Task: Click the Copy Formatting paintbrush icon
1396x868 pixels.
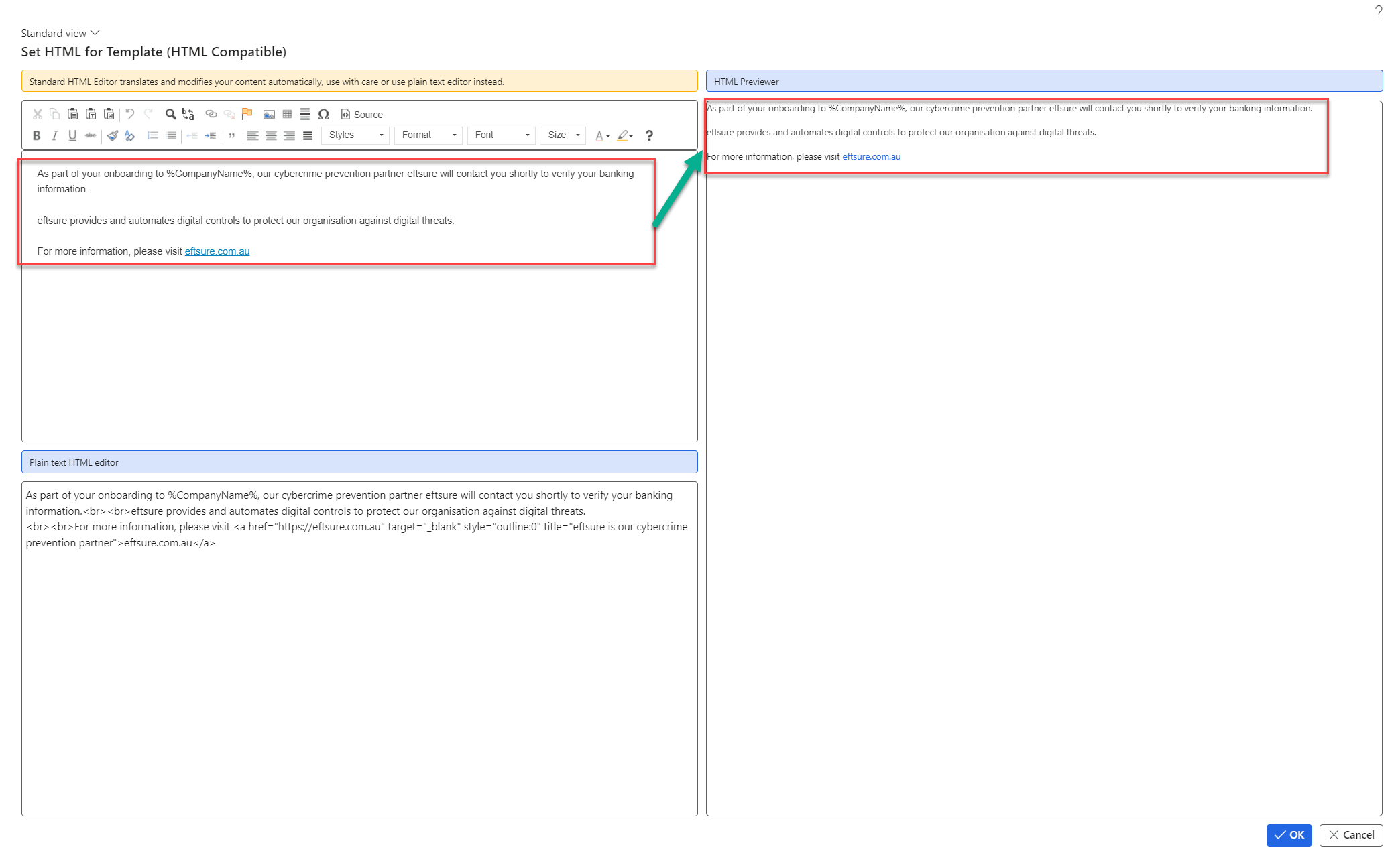Action: (x=113, y=135)
